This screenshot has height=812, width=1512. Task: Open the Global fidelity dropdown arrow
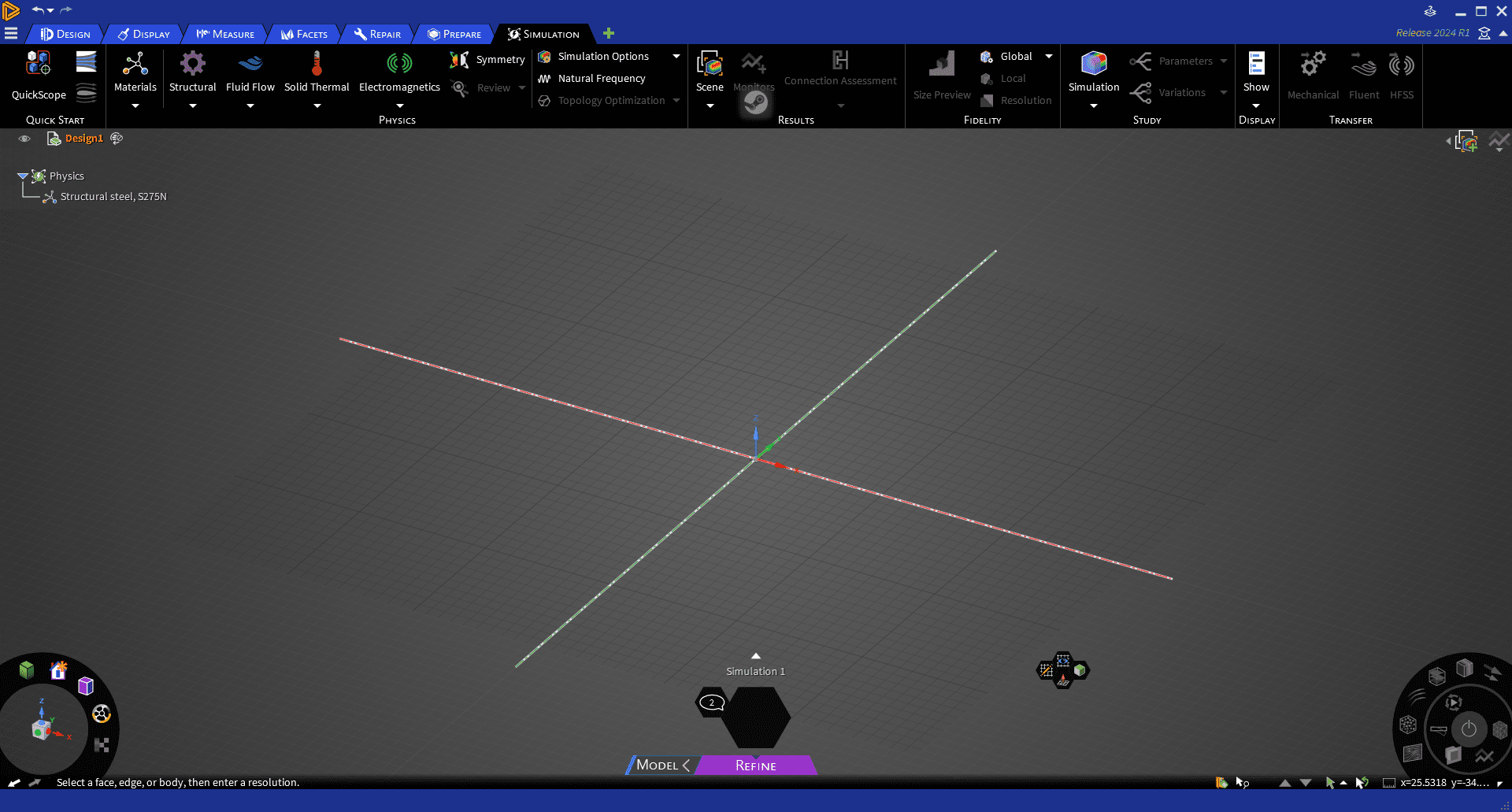tap(1049, 57)
